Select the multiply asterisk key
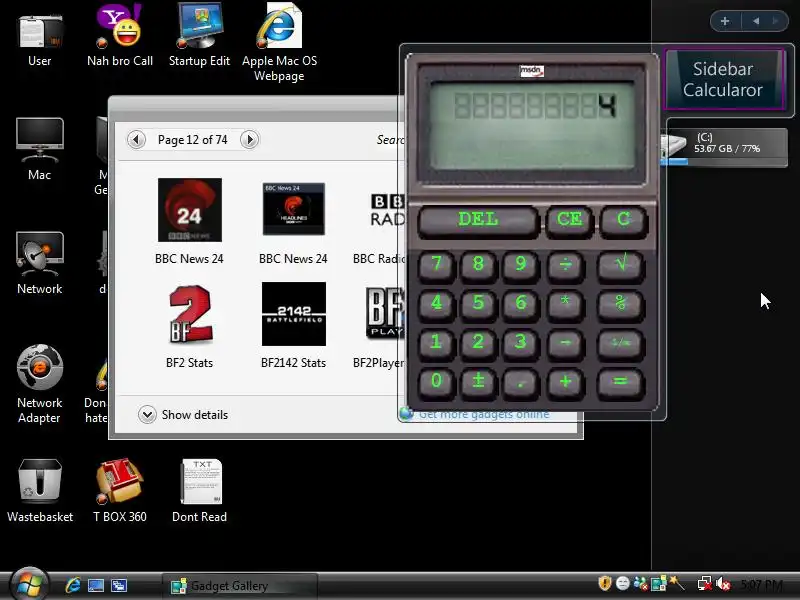The image size is (800, 600). pyautogui.click(x=565, y=305)
